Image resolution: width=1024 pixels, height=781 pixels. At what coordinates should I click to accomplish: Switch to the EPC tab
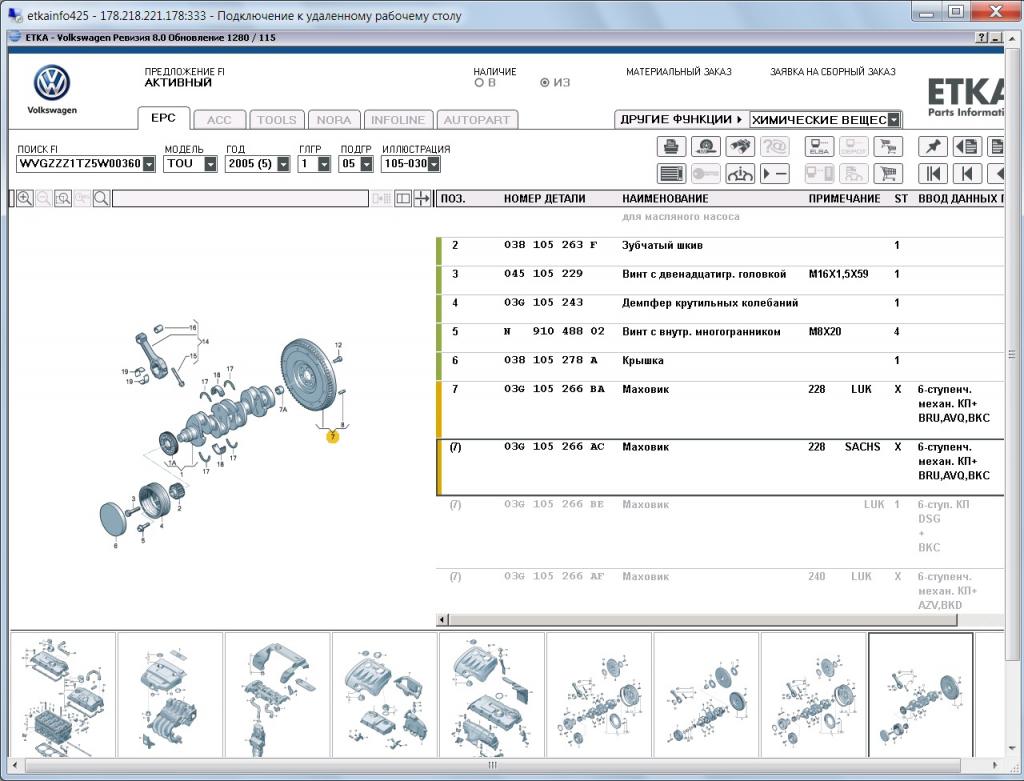tap(163, 118)
